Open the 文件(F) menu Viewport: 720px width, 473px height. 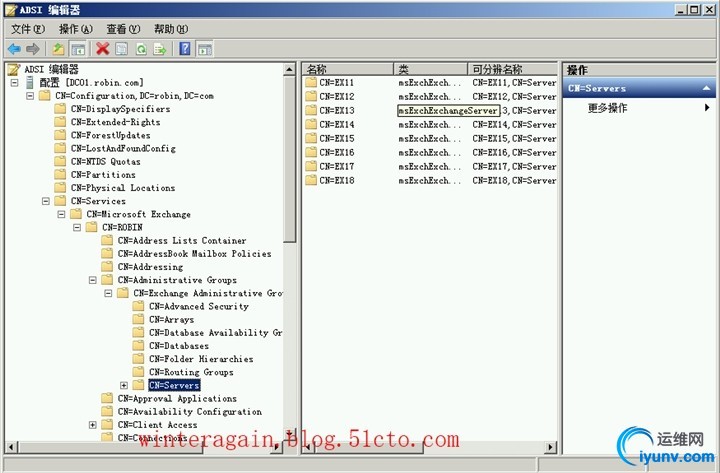pos(28,29)
